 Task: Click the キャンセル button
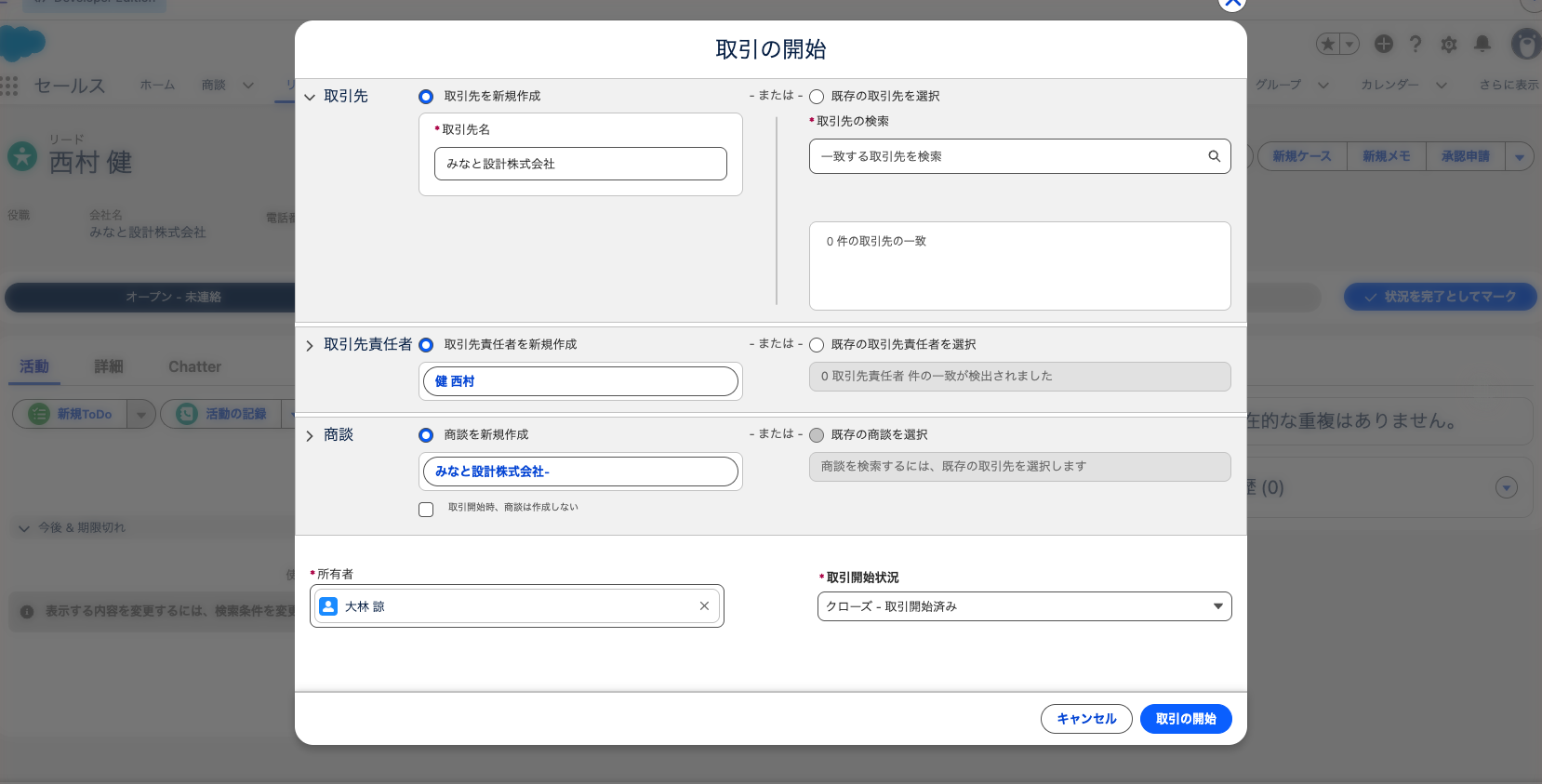pos(1086,719)
